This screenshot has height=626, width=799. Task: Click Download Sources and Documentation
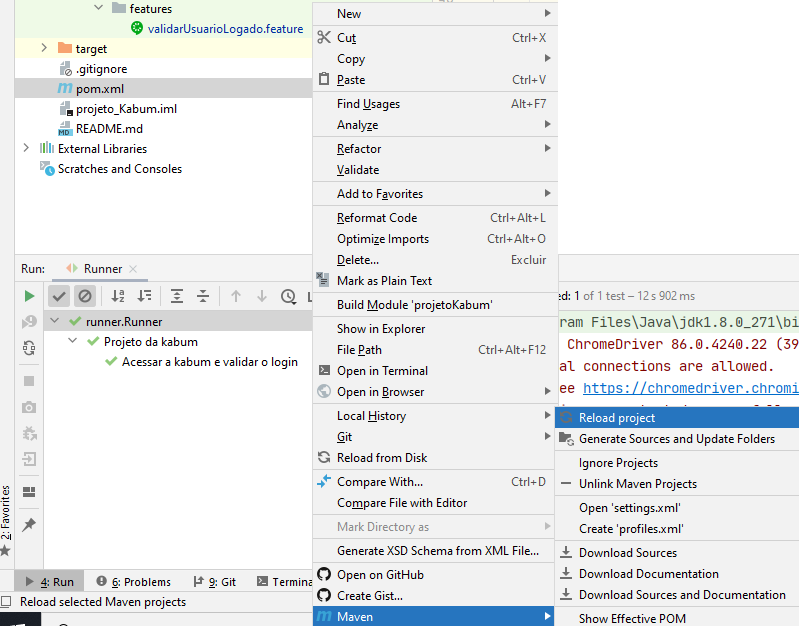[x=677, y=595]
